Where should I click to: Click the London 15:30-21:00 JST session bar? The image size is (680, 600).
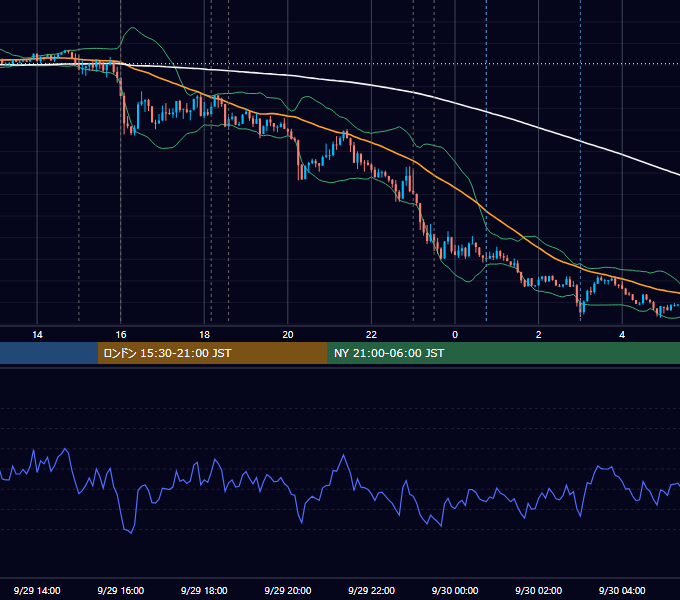[212, 353]
